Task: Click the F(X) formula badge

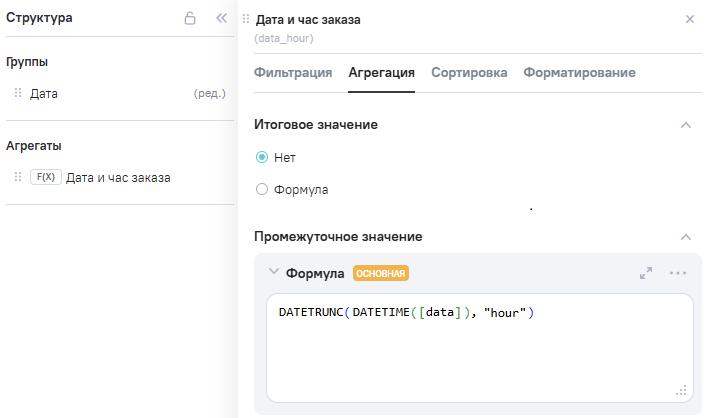Action: point(46,177)
